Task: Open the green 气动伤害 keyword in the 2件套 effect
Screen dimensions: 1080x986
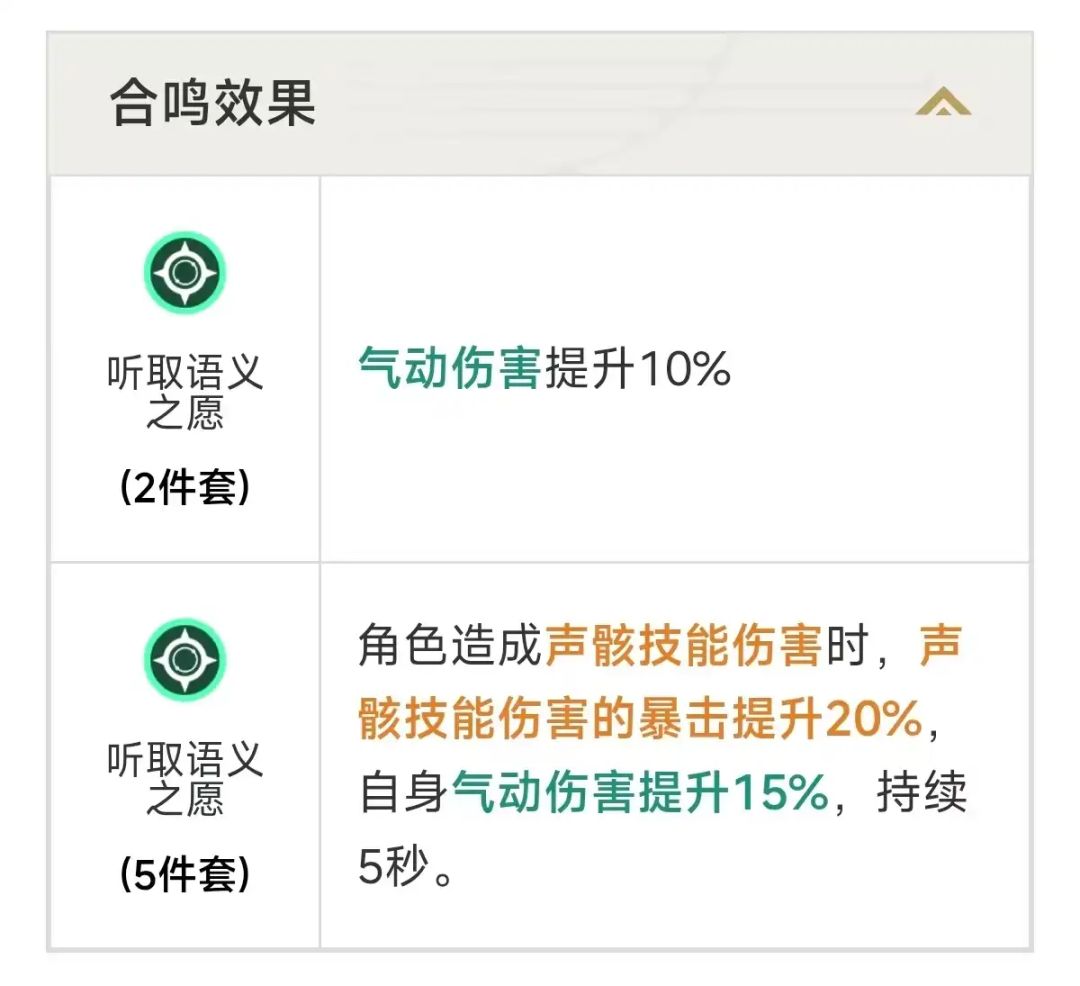Action: click(x=449, y=370)
